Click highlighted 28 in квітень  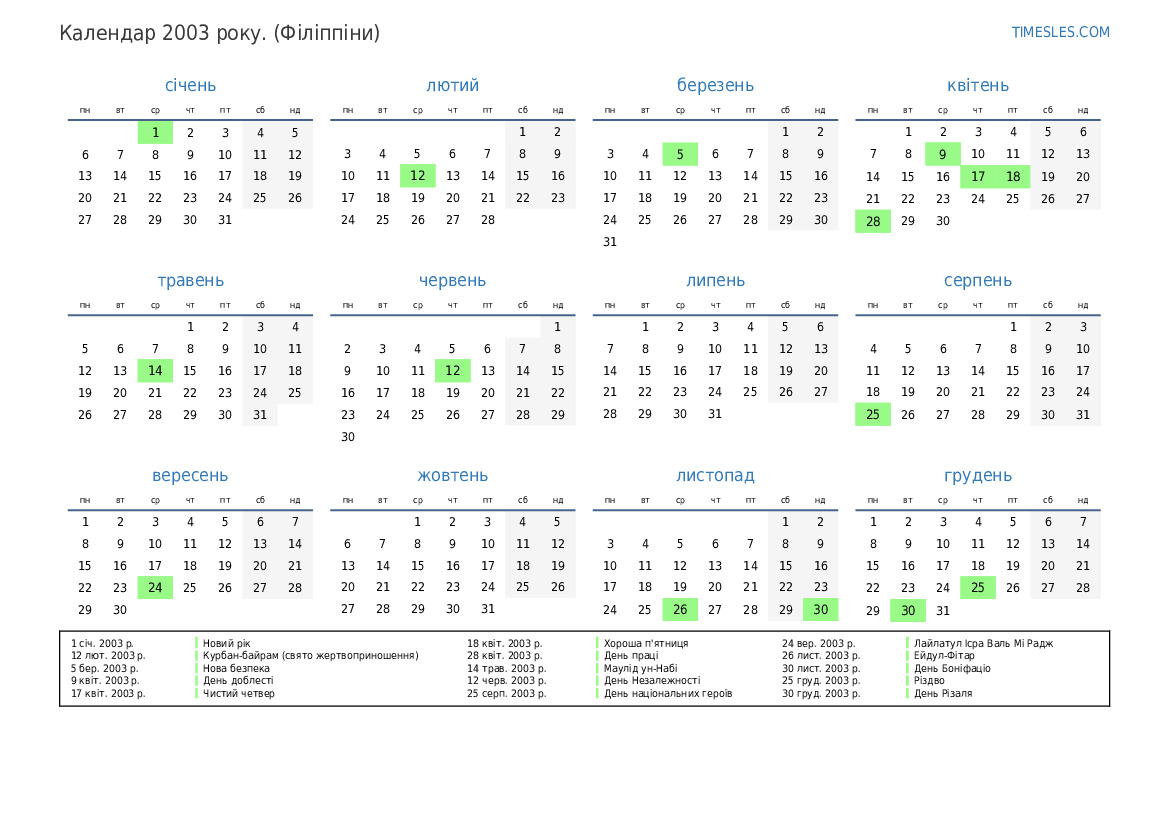(873, 222)
